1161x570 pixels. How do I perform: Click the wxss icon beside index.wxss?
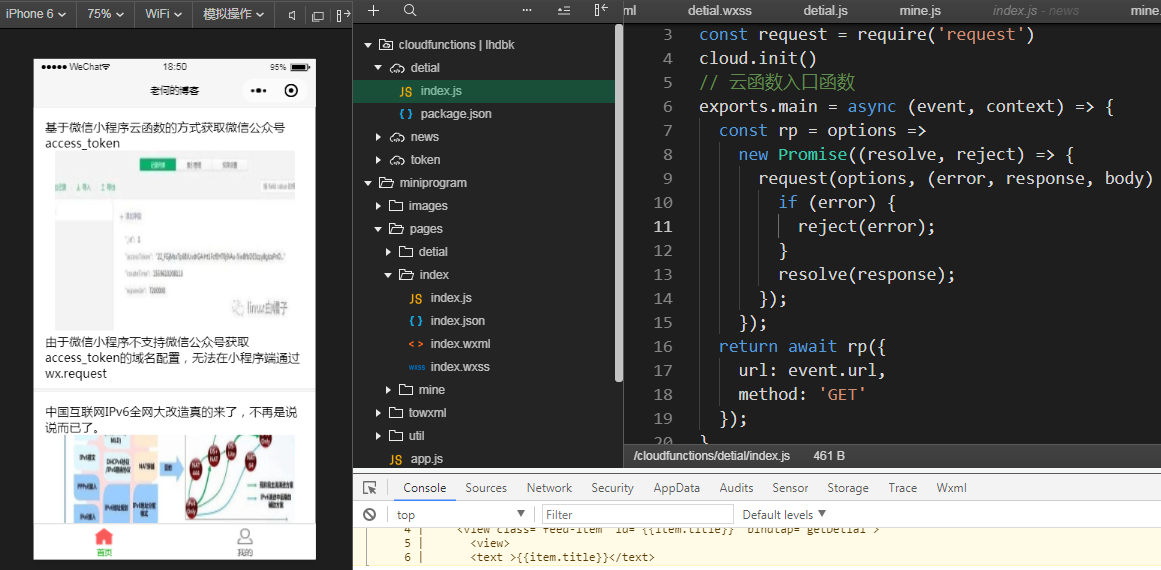(x=416, y=367)
